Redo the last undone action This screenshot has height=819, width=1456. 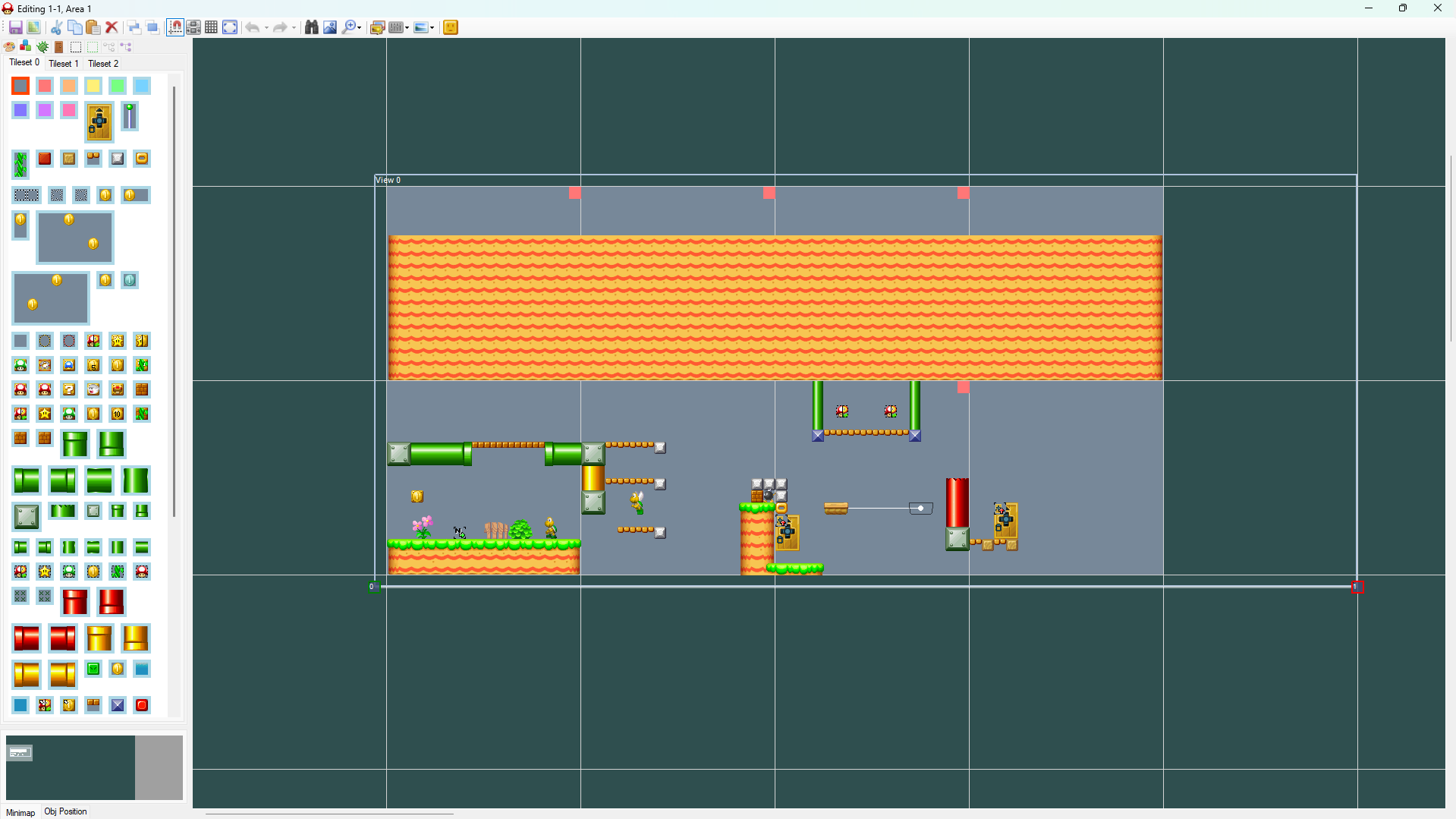280,27
